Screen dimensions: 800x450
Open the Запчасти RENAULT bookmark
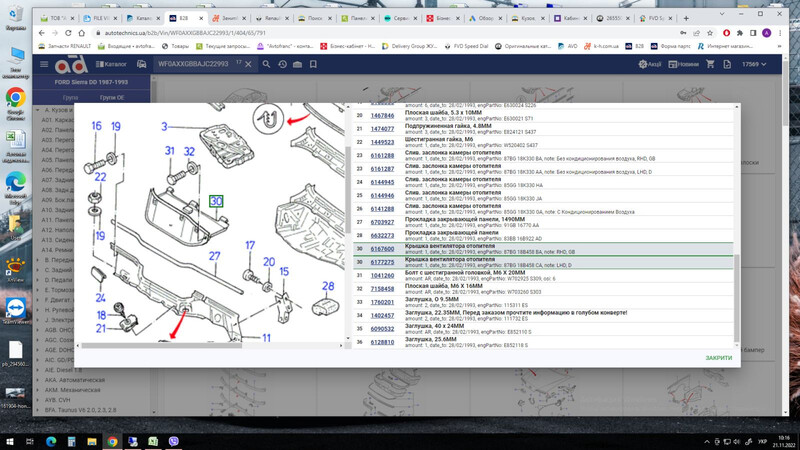click(65, 46)
